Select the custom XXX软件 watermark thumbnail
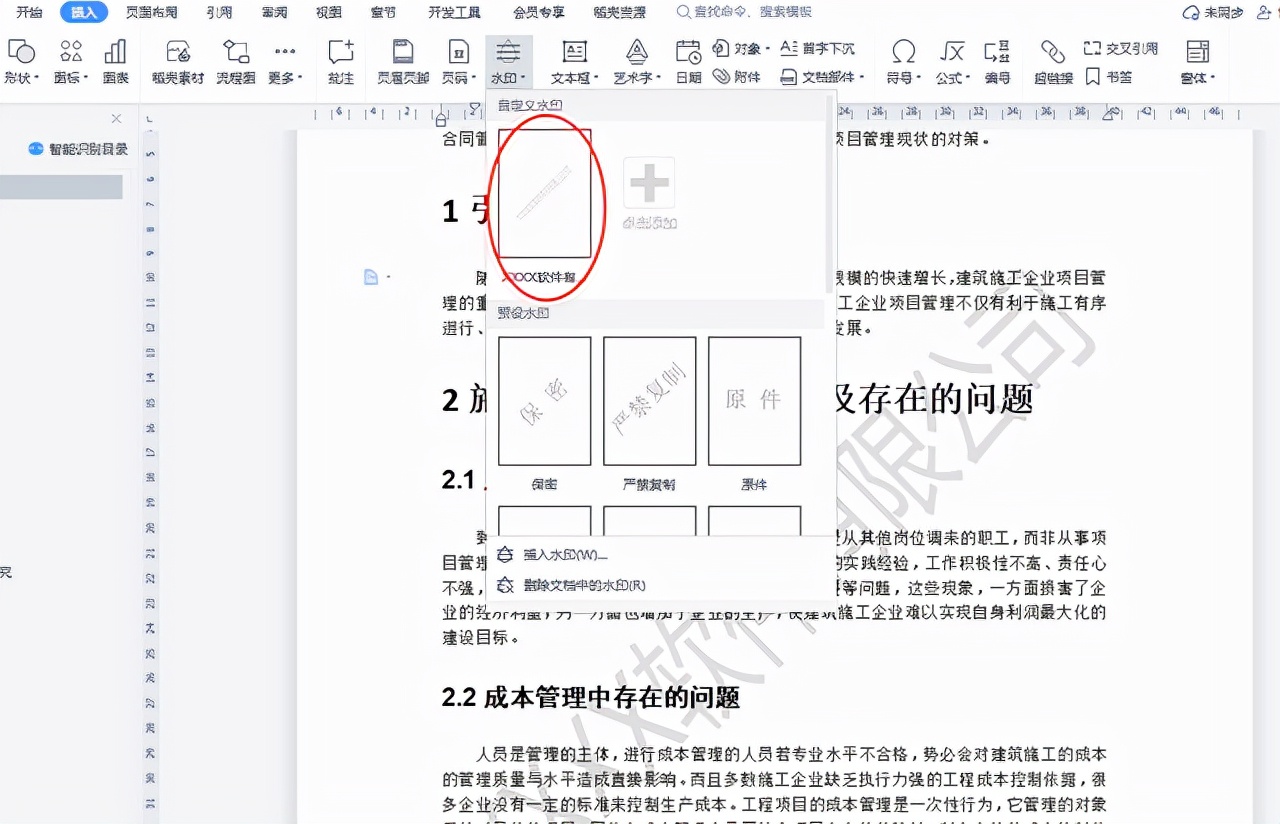This screenshot has height=824, width=1280. click(x=545, y=193)
